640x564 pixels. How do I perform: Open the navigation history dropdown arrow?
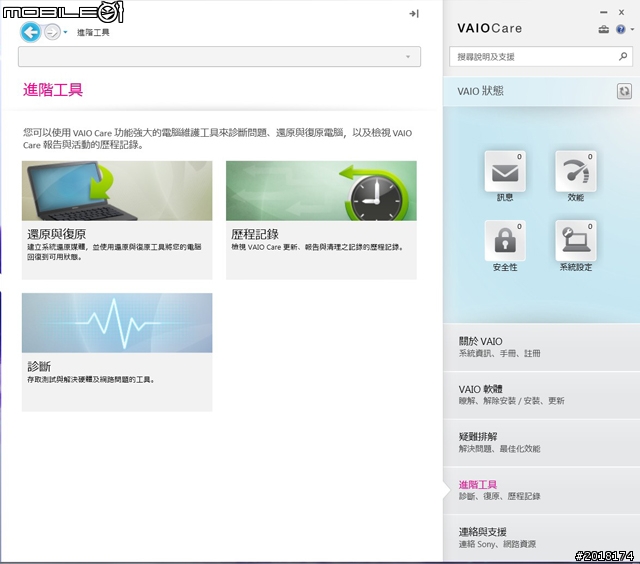point(65,32)
